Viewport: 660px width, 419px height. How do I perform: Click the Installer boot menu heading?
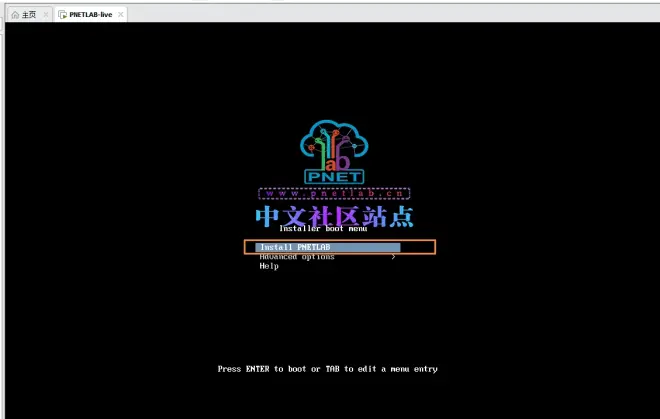[323, 229]
